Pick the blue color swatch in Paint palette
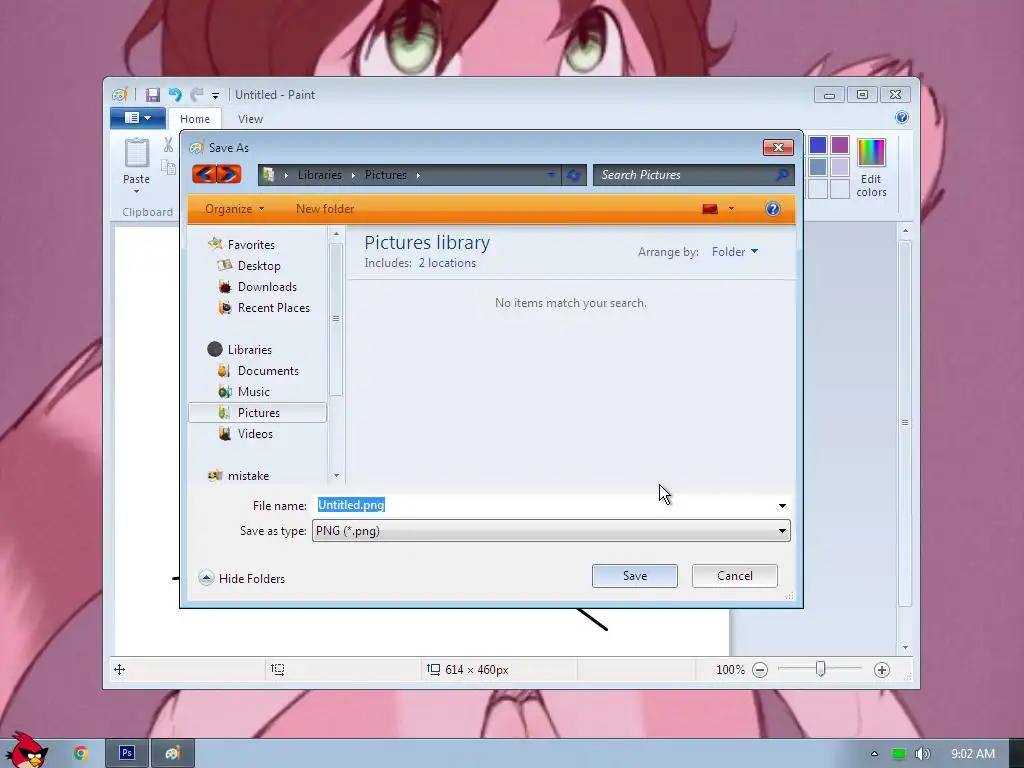 click(818, 145)
